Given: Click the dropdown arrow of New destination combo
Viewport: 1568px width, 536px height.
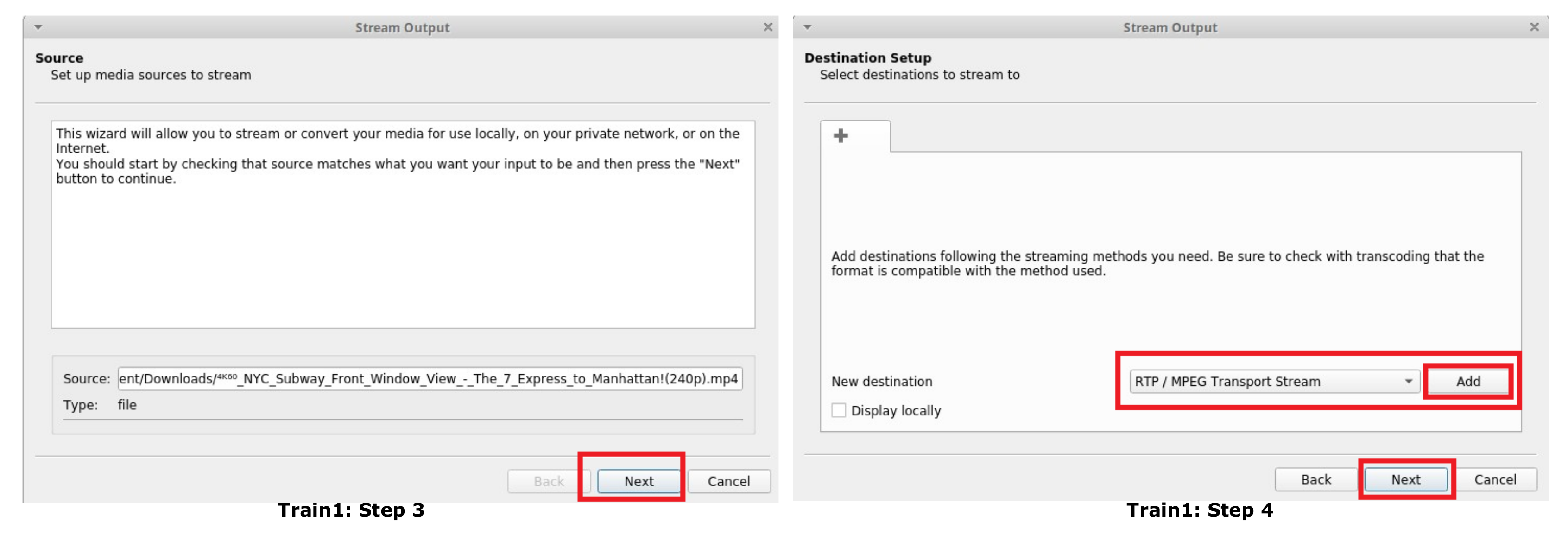Looking at the screenshot, I should click(x=1408, y=381).
